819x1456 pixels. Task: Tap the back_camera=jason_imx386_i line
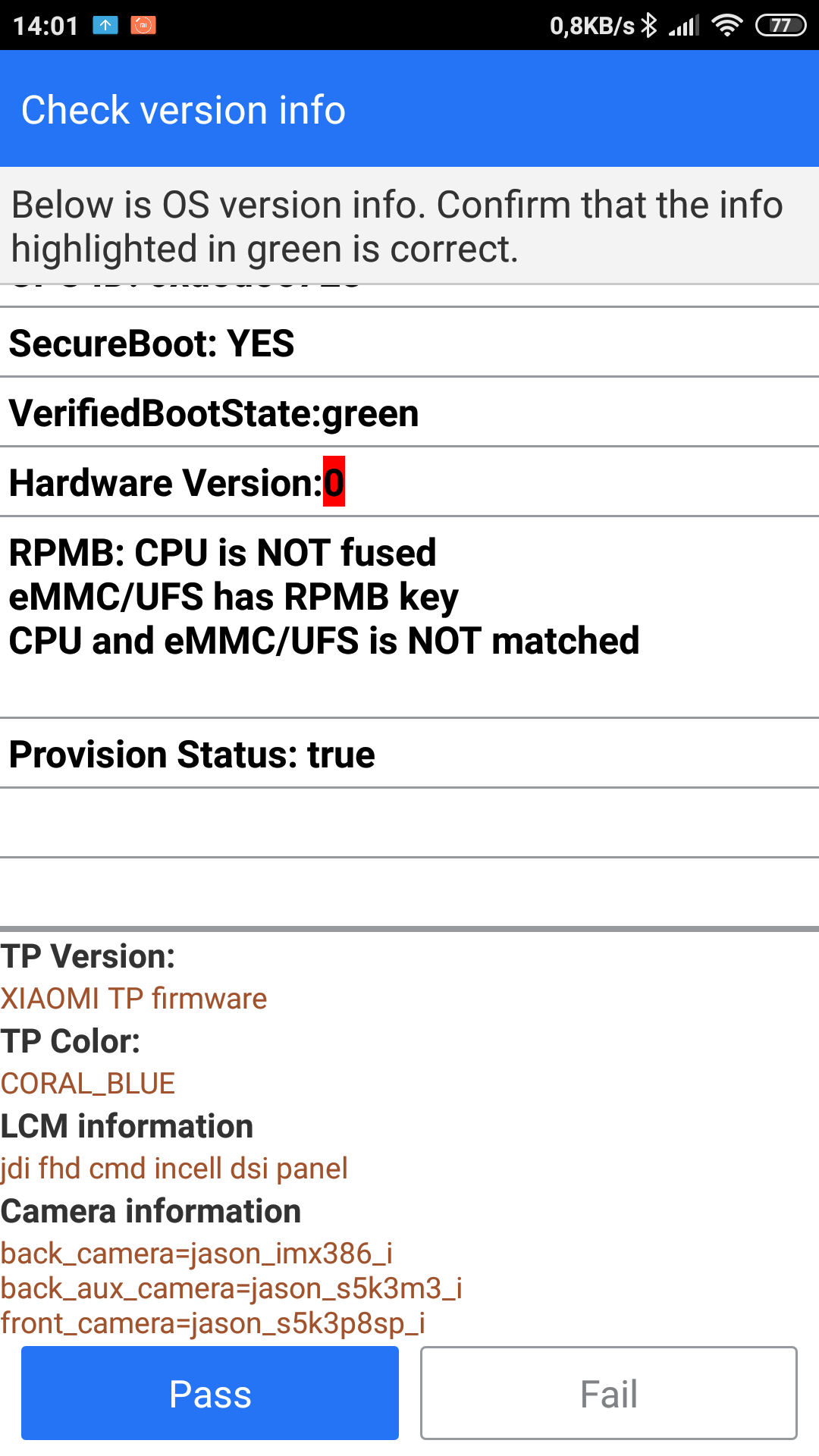[196, 1254]
